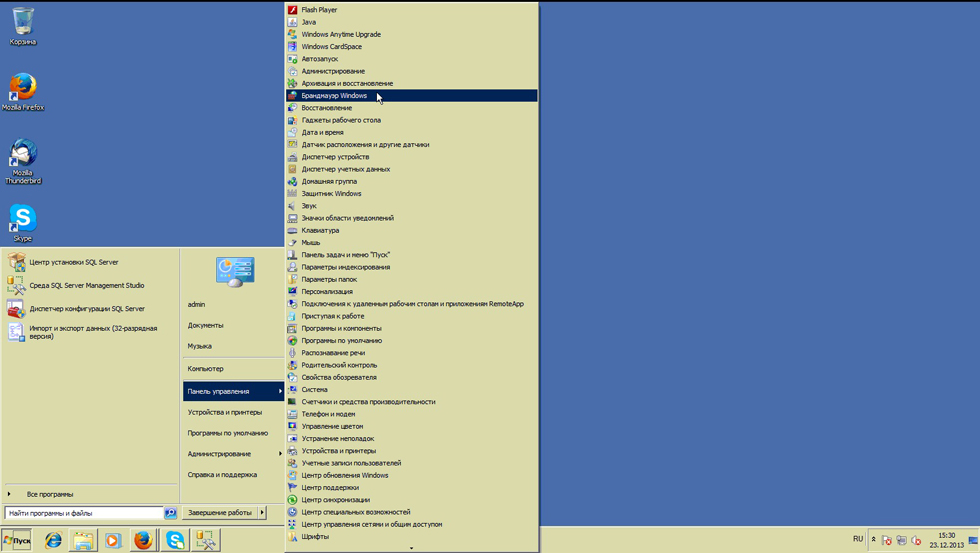Image resolution: width=980 pixels, height=553 pixels.
Task: Click the Пуск start button
Action: pos(18,540)
